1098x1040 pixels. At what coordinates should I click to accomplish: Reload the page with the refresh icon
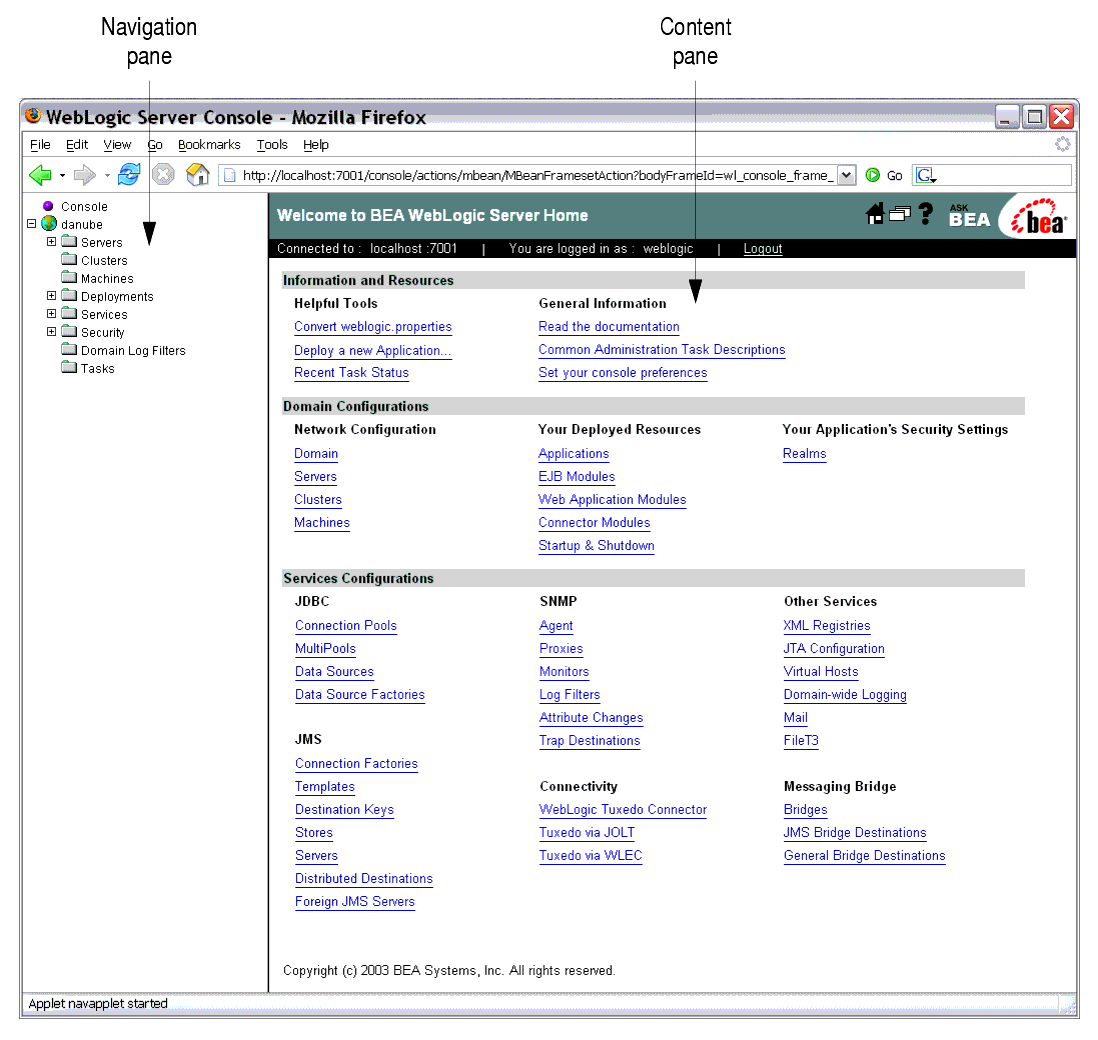click(128, 173)
